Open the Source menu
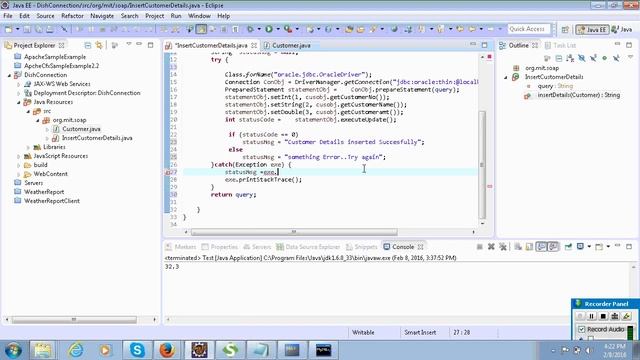 [x=45, y=16]
